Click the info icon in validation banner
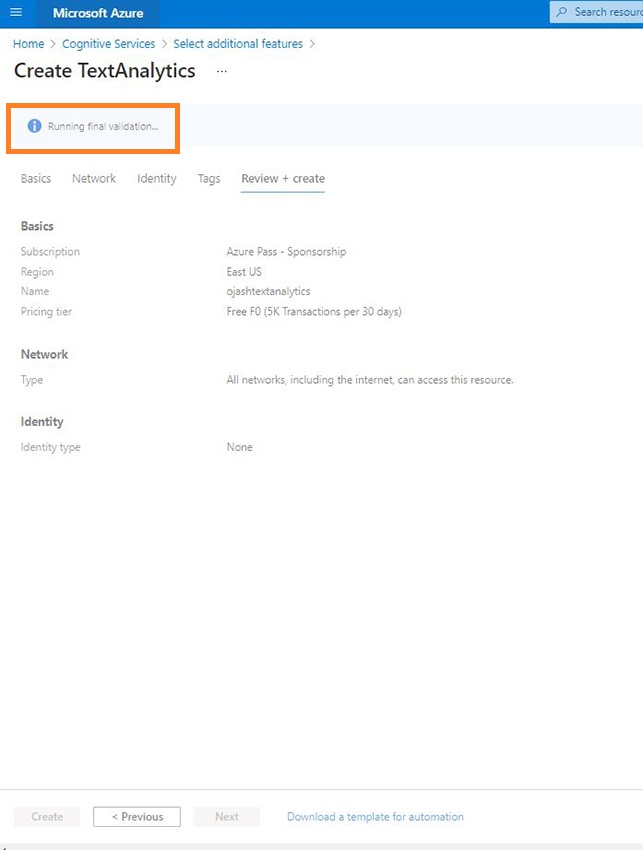 pyautogui.click(x=34, y=126)
